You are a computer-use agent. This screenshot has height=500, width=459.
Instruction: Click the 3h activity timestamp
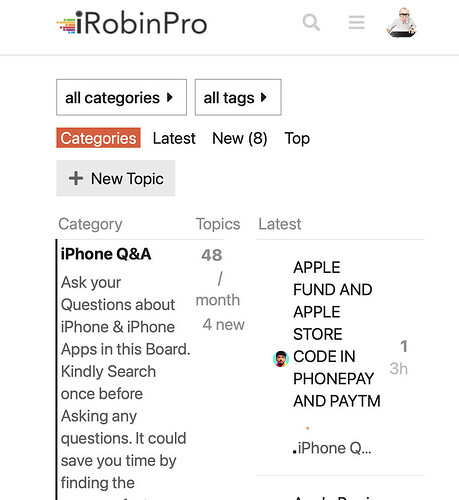pos(399,369)
